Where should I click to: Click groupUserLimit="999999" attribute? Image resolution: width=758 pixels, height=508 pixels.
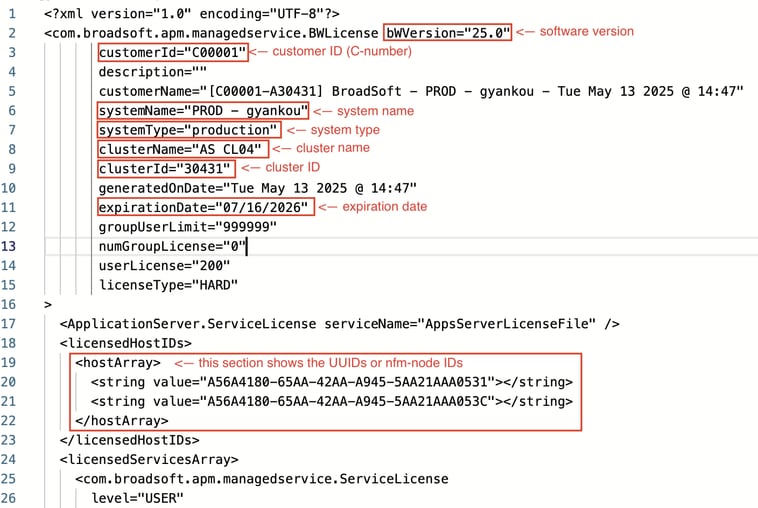point(188,227)
